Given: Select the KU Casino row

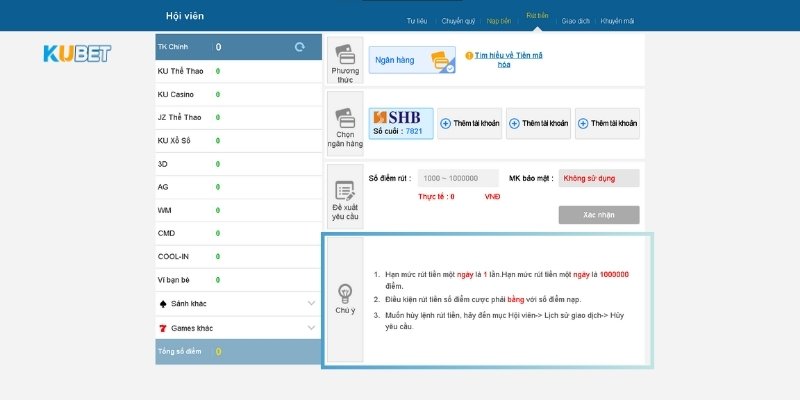Looking at the screenshot, I should pyautogui.click(x=239, y=95).
